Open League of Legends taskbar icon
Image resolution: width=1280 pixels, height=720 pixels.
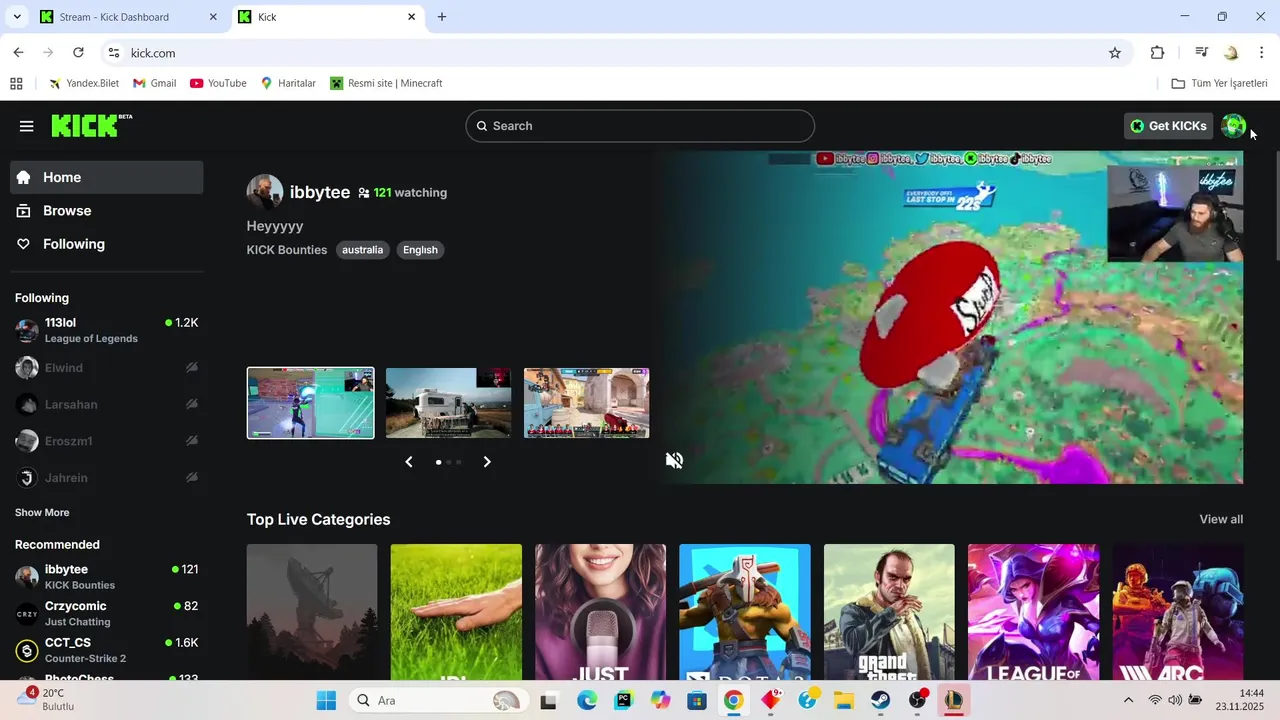(953, 700)
